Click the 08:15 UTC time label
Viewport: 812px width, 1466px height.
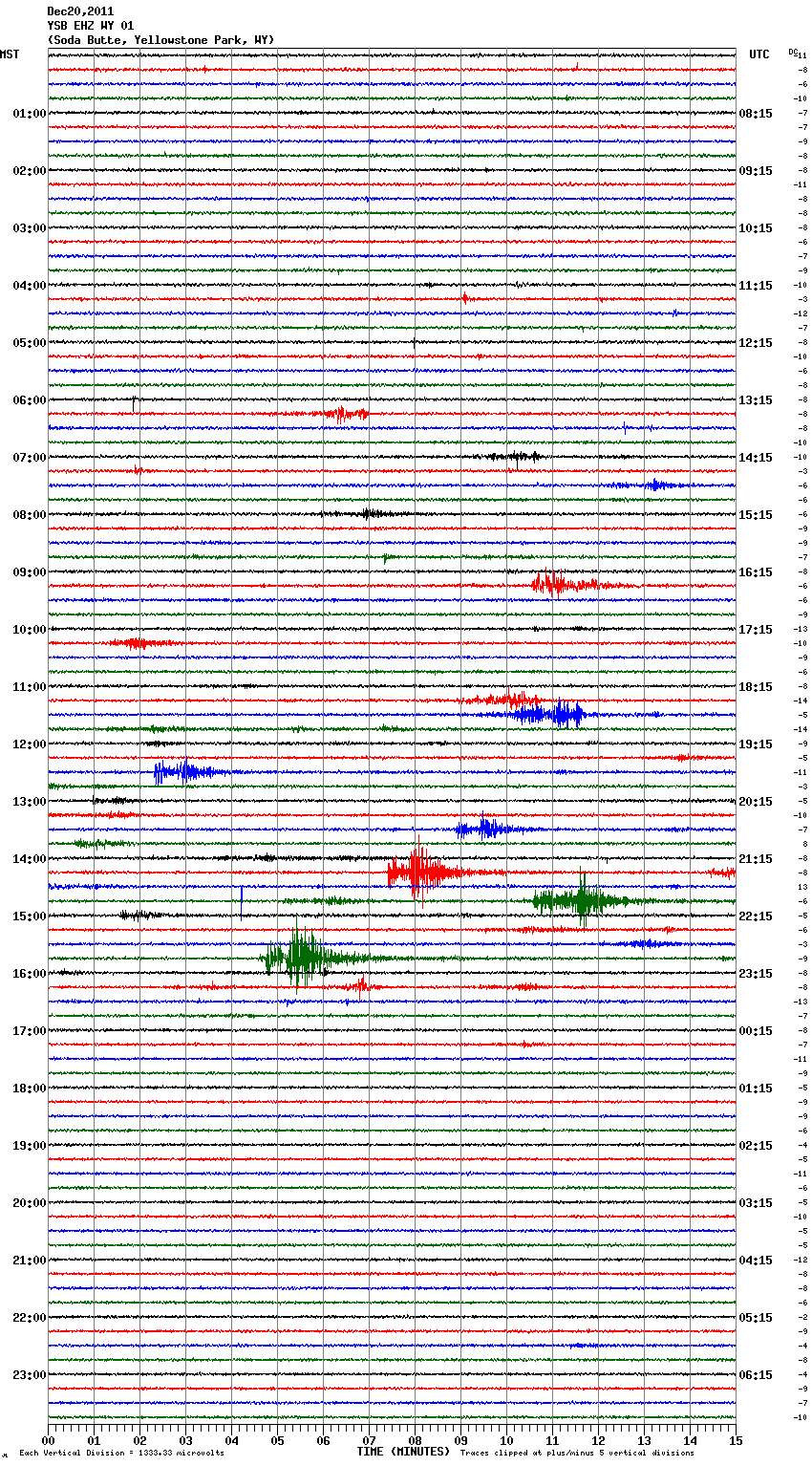756,114
